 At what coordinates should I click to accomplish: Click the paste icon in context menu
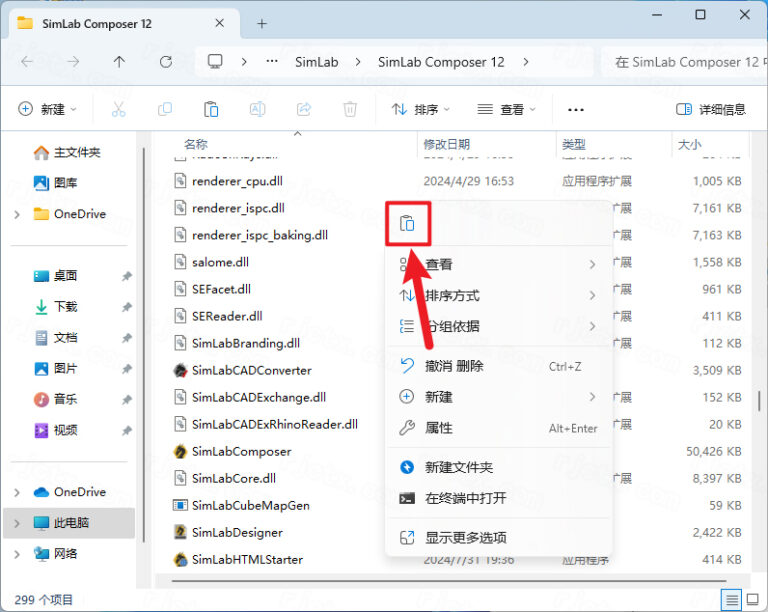(x=407, y=224)
